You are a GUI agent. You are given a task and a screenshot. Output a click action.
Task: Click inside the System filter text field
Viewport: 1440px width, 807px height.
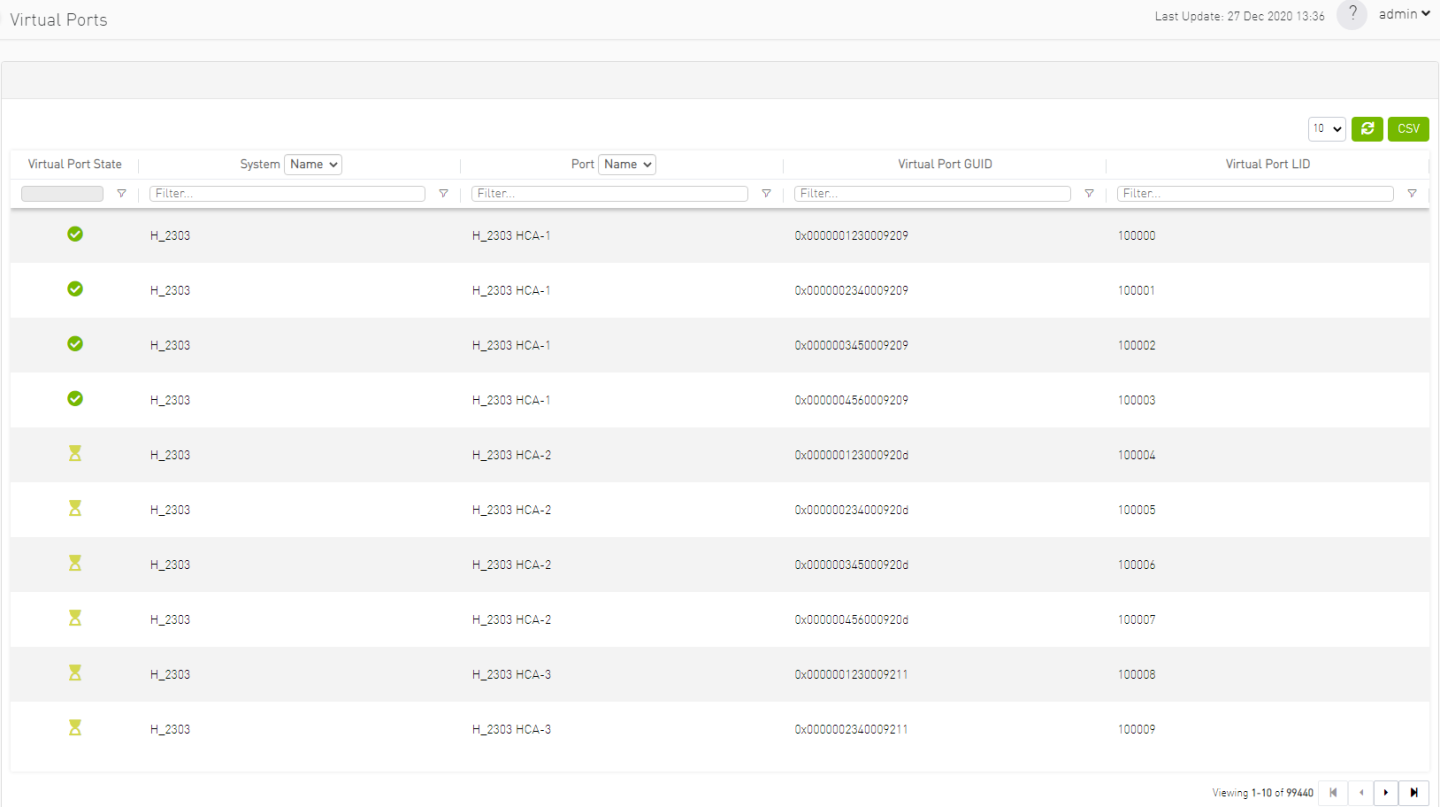point(287,193)
